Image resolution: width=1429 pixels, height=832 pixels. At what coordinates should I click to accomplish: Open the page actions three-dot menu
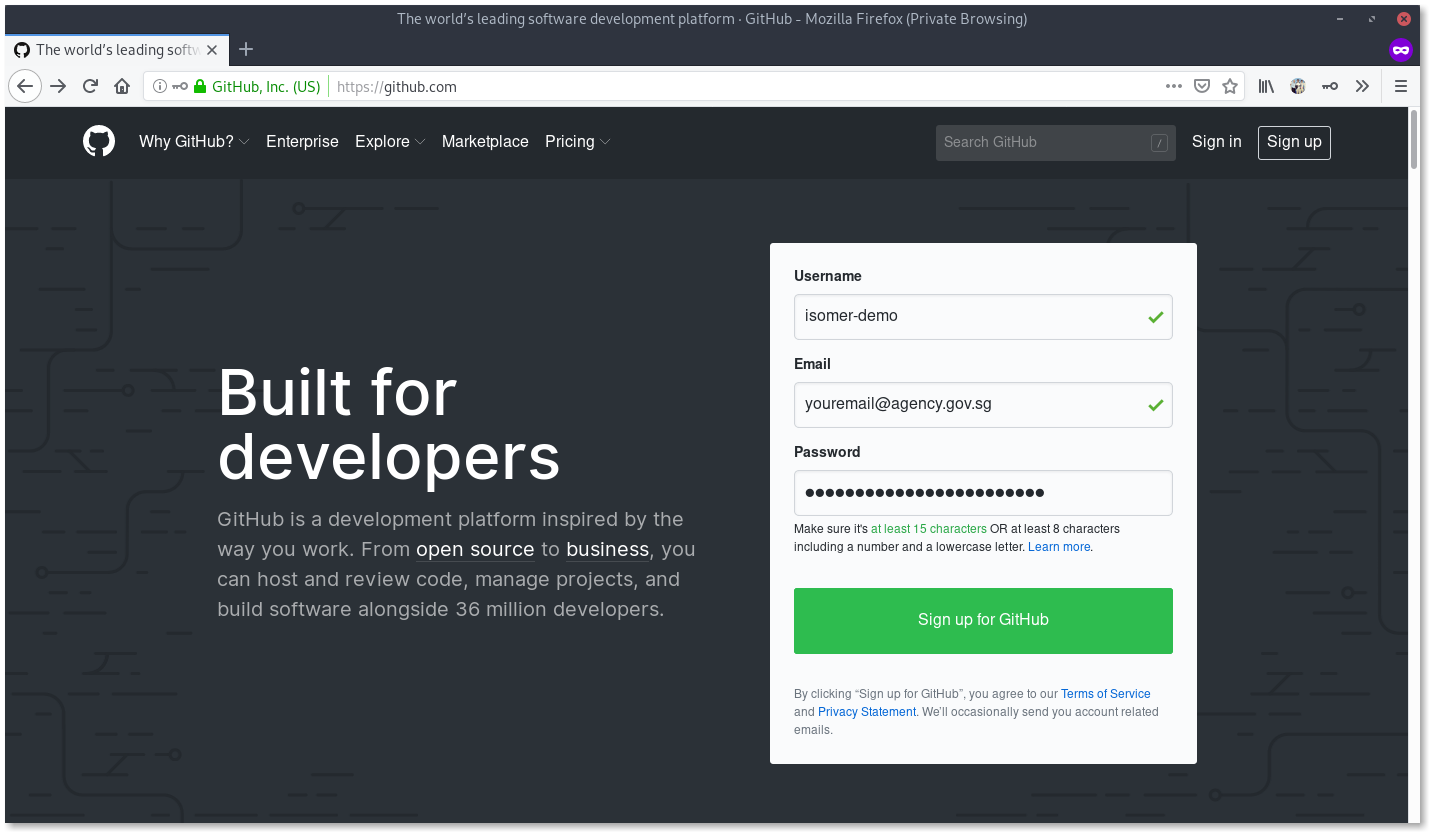click(x=1174, y=86)
